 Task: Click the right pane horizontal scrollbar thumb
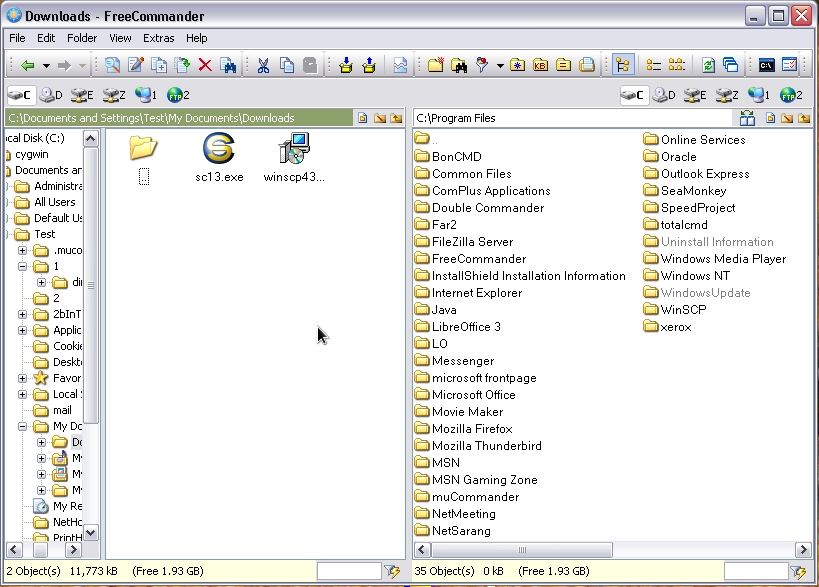tap(522, 550)
